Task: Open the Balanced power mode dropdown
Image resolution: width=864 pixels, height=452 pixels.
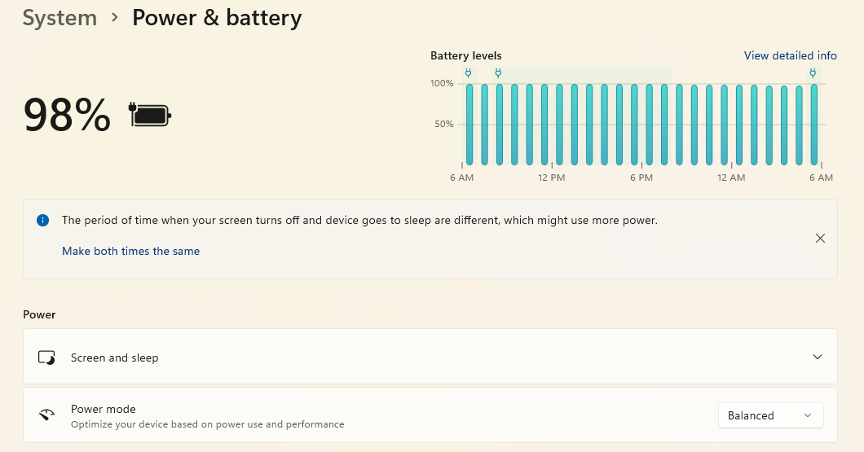Action: tap(770, 416)
